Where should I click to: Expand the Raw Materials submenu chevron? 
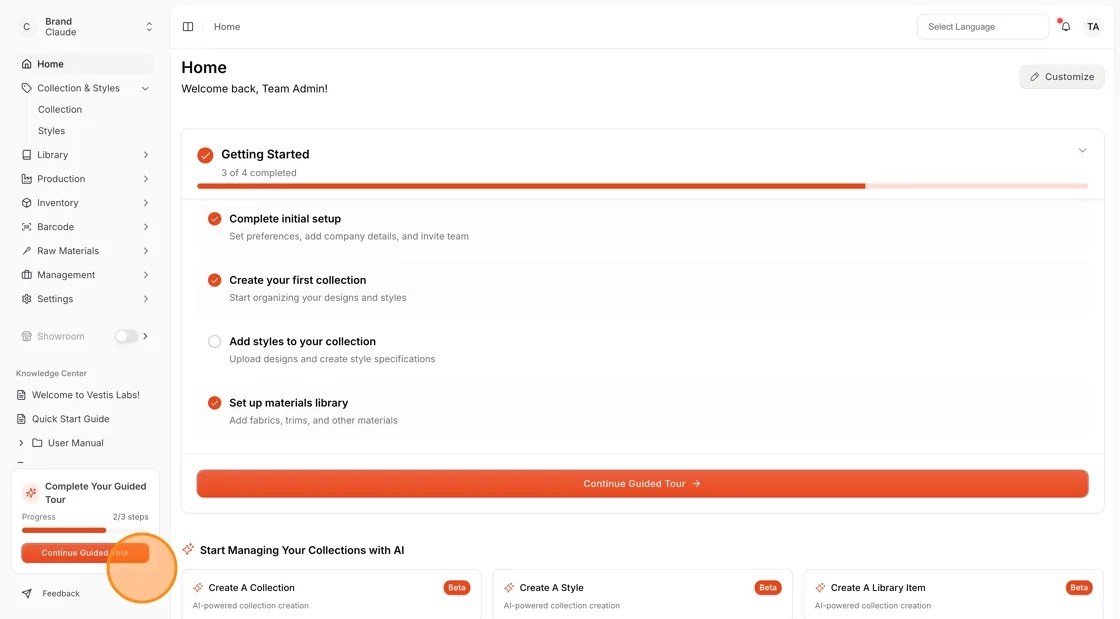coord(146,251)
